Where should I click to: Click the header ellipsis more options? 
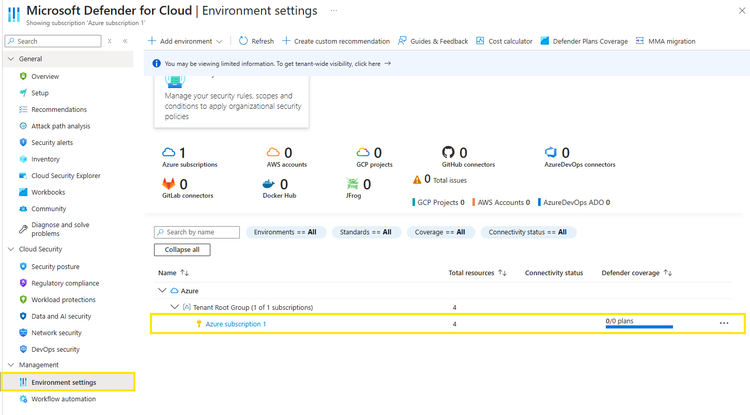coord(334,11)
